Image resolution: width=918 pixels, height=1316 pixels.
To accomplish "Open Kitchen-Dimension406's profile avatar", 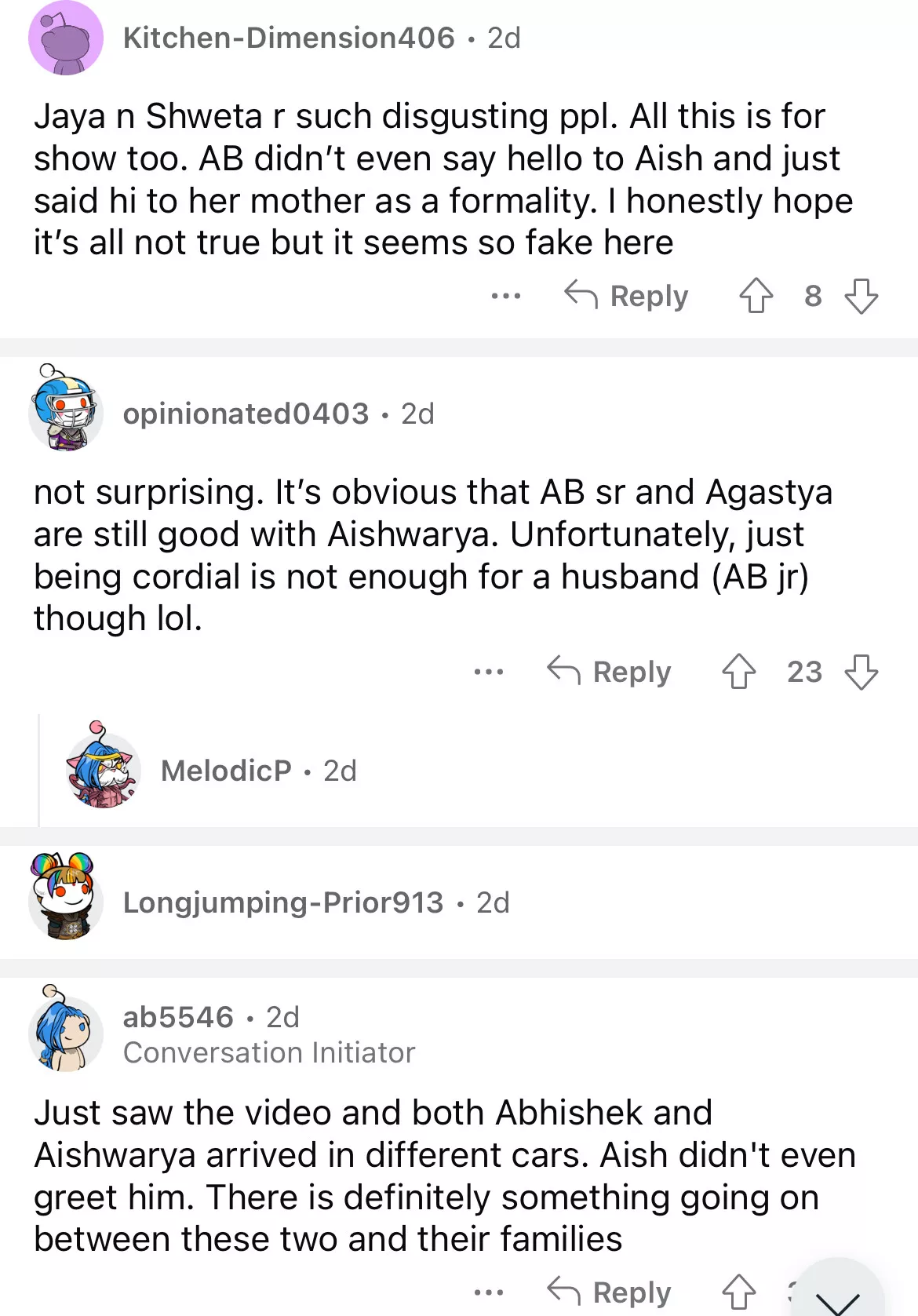I will click(66, 38).
